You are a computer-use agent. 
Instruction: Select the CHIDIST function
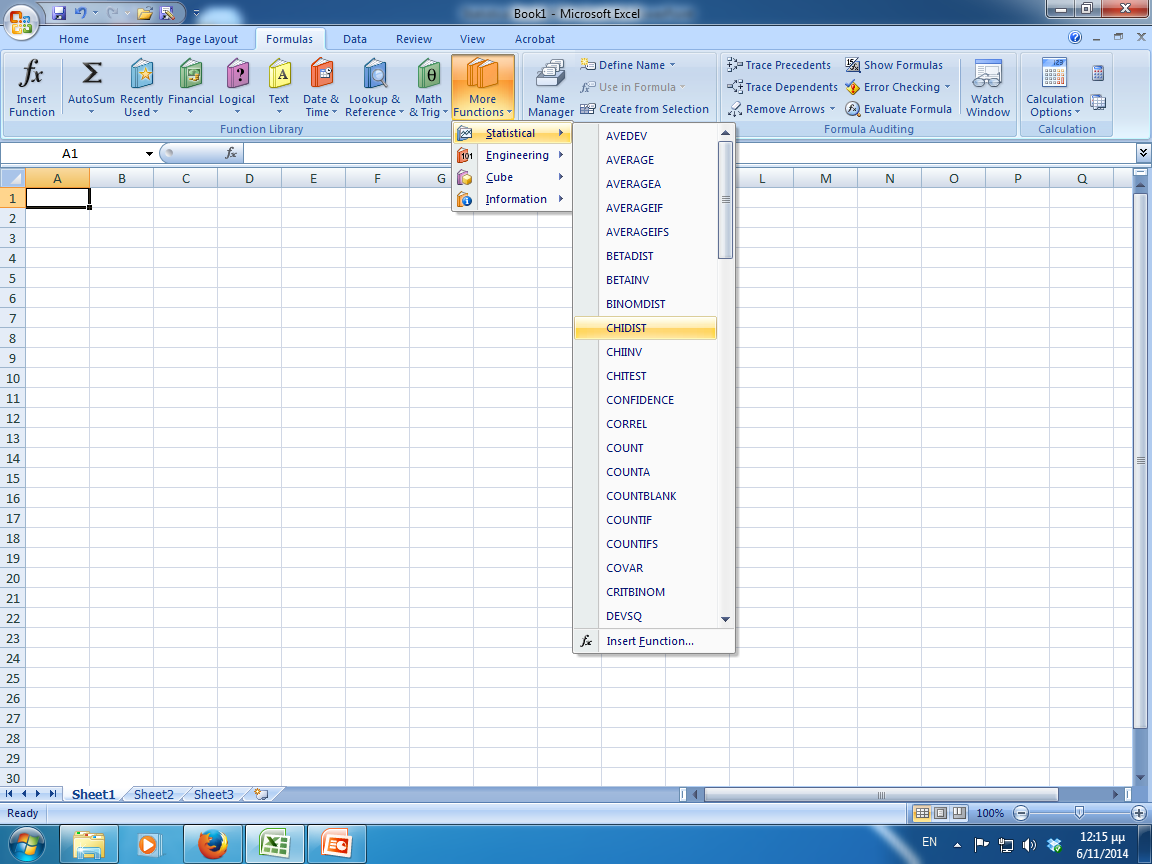point(645,328)
